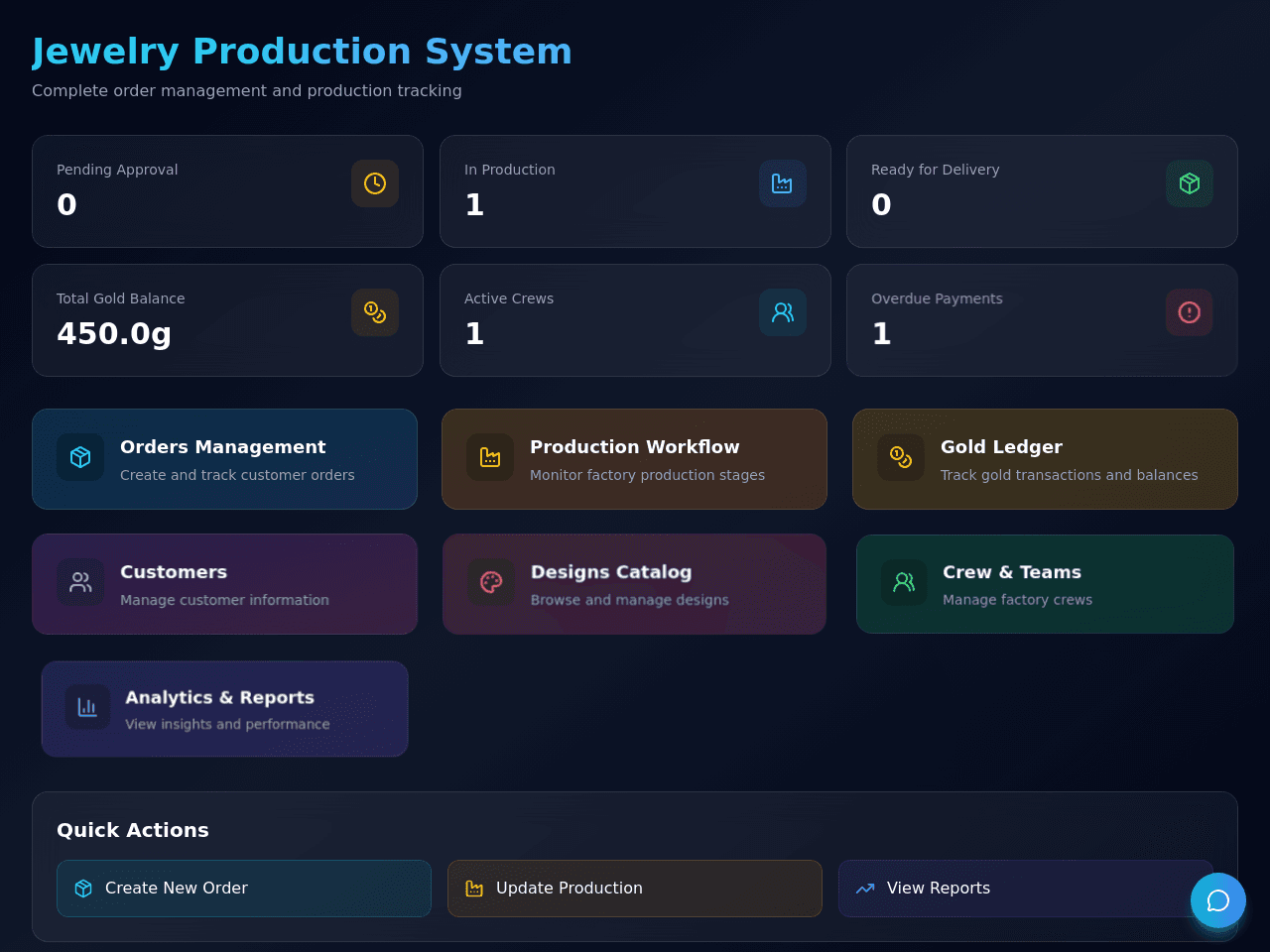Click the bar chart icon in Analytics & Reports tile
This screenshot has width=1270, height=952.
click(87, 707)
